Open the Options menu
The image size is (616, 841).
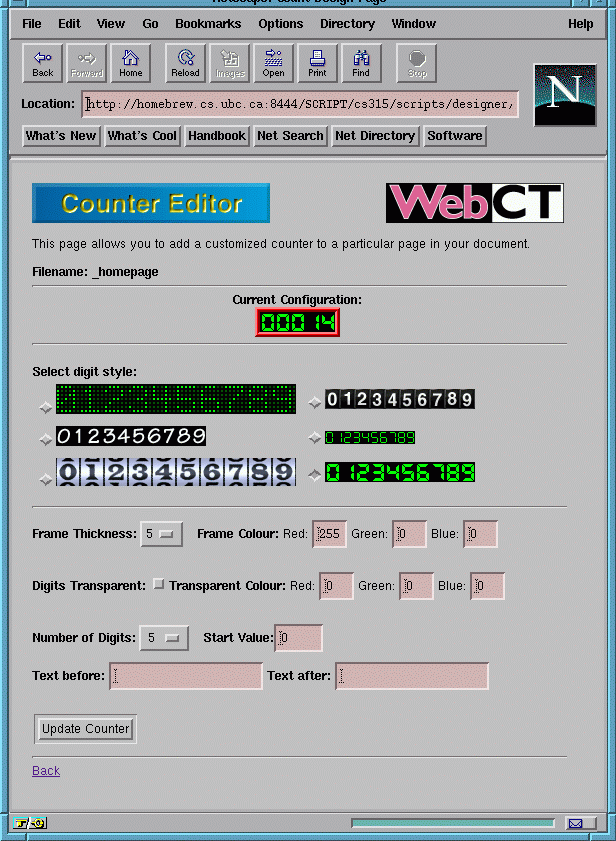[x=281, y=24]
